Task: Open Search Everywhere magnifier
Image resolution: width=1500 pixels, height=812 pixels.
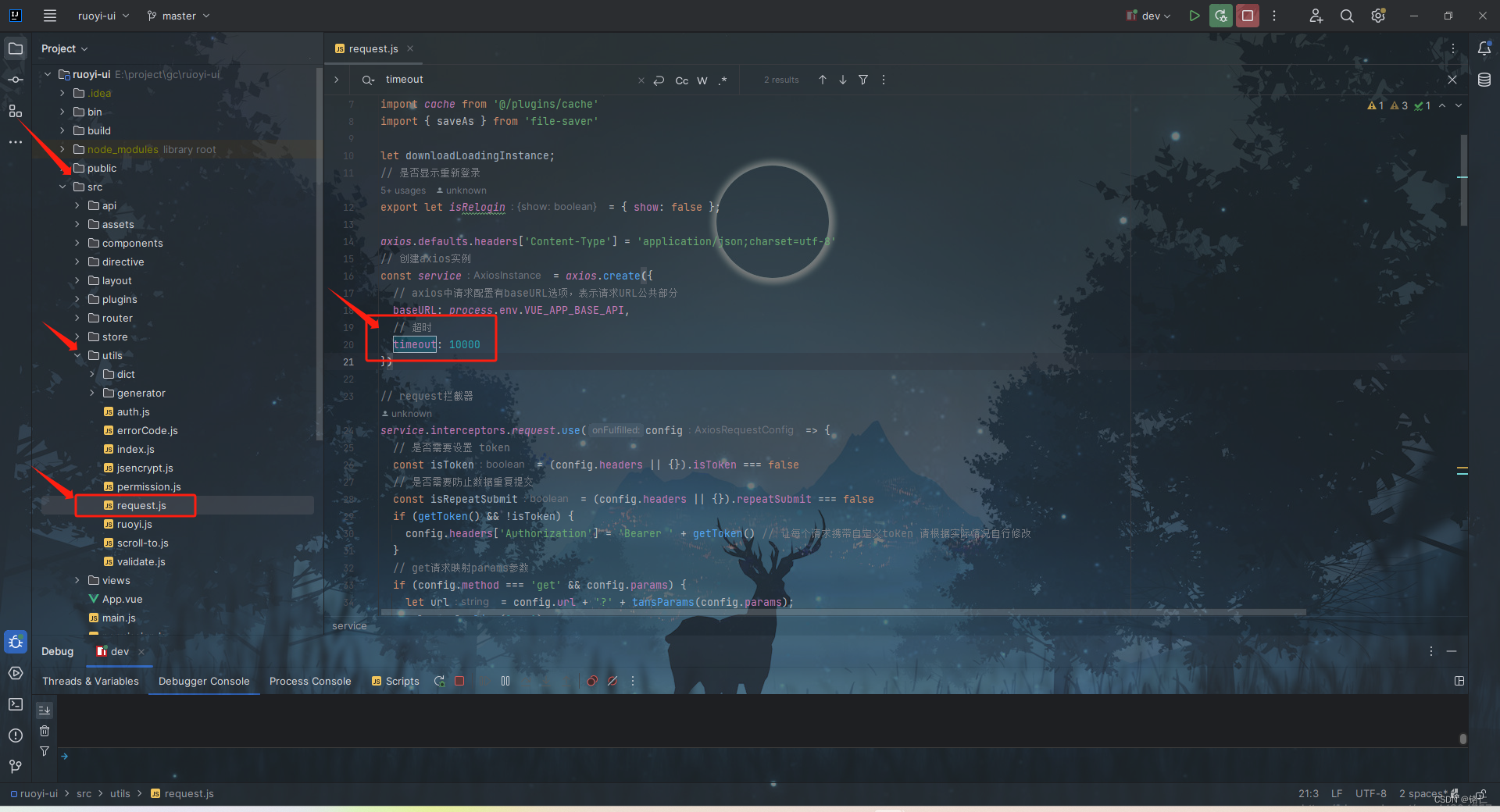Action: tap(1347, 16)
